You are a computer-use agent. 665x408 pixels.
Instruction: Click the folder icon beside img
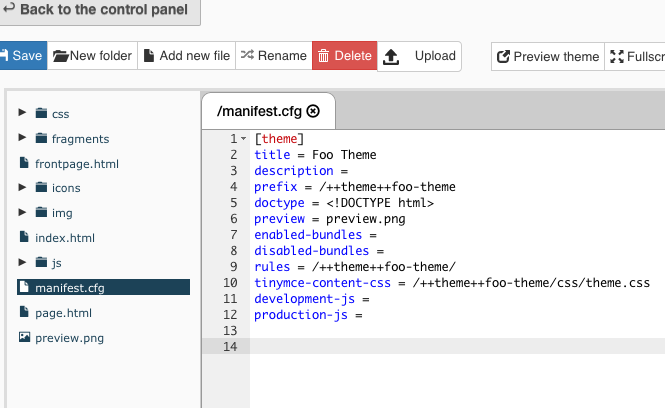click(41, 212)
